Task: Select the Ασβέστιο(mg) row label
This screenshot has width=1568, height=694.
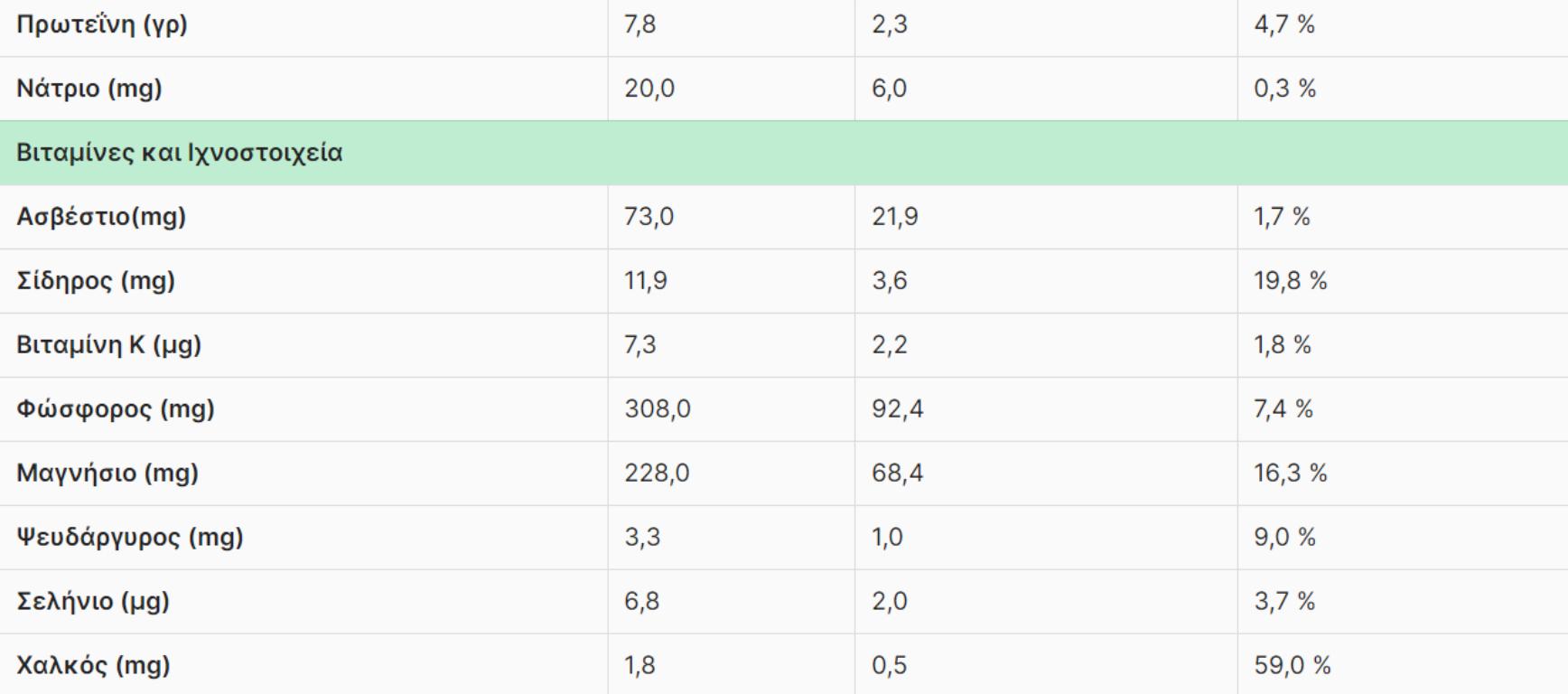Action: (101, 217)
